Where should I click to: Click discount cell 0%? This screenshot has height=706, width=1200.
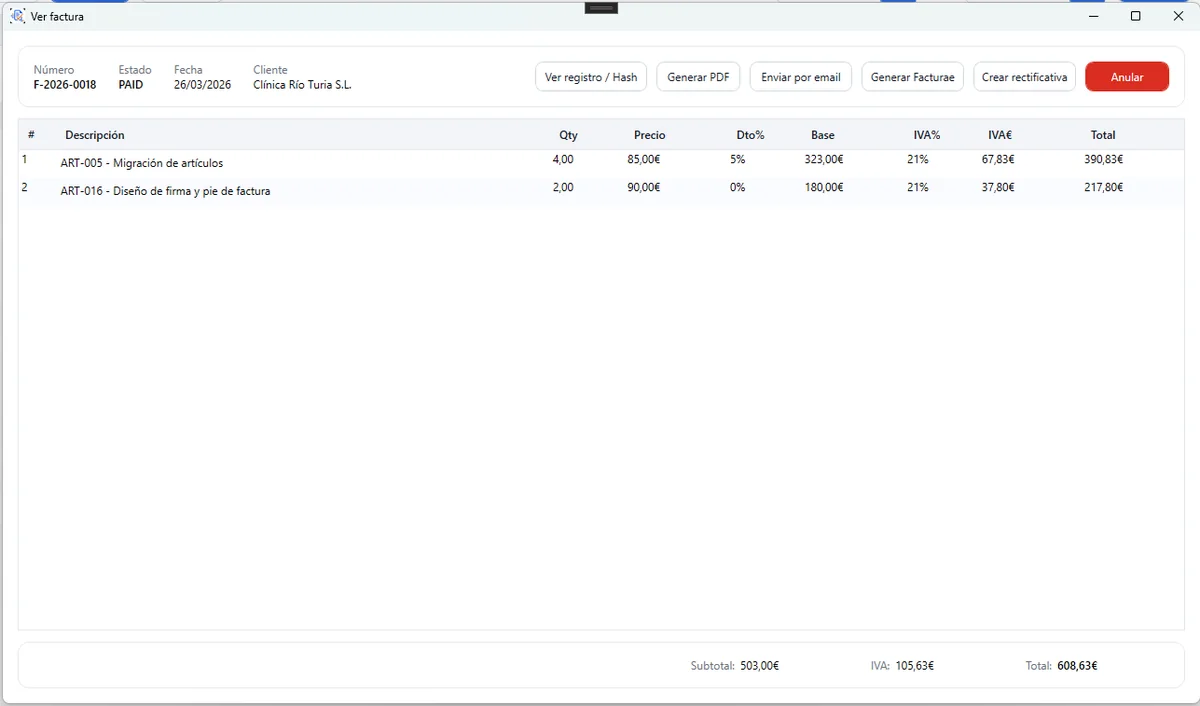coord(737,187)
